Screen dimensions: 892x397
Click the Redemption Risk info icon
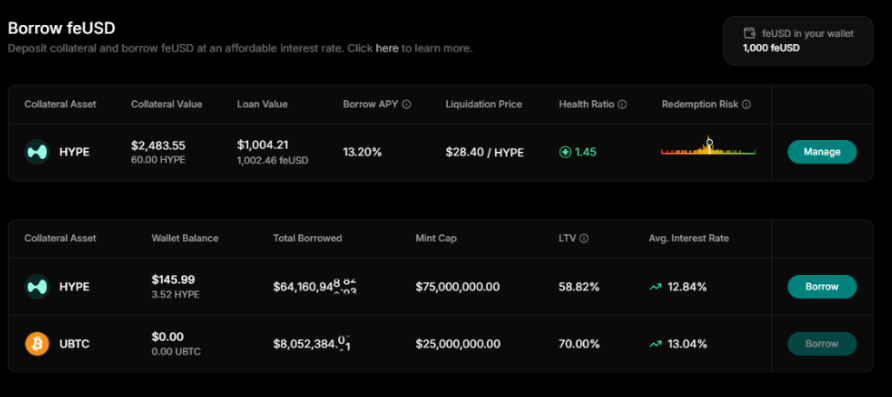pyautogui.click(x=746, y=105)
